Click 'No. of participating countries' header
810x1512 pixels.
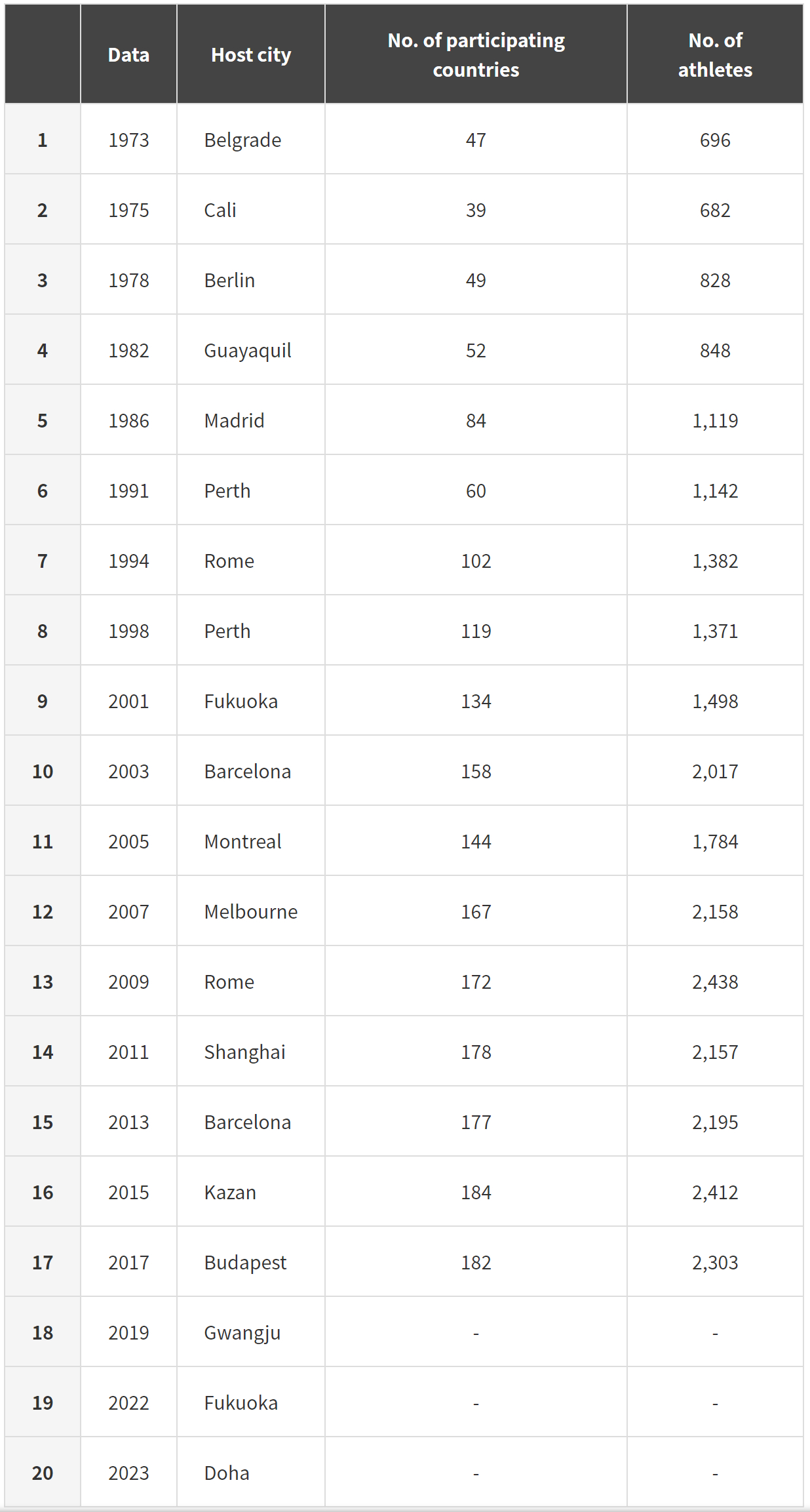click(476, 54)
